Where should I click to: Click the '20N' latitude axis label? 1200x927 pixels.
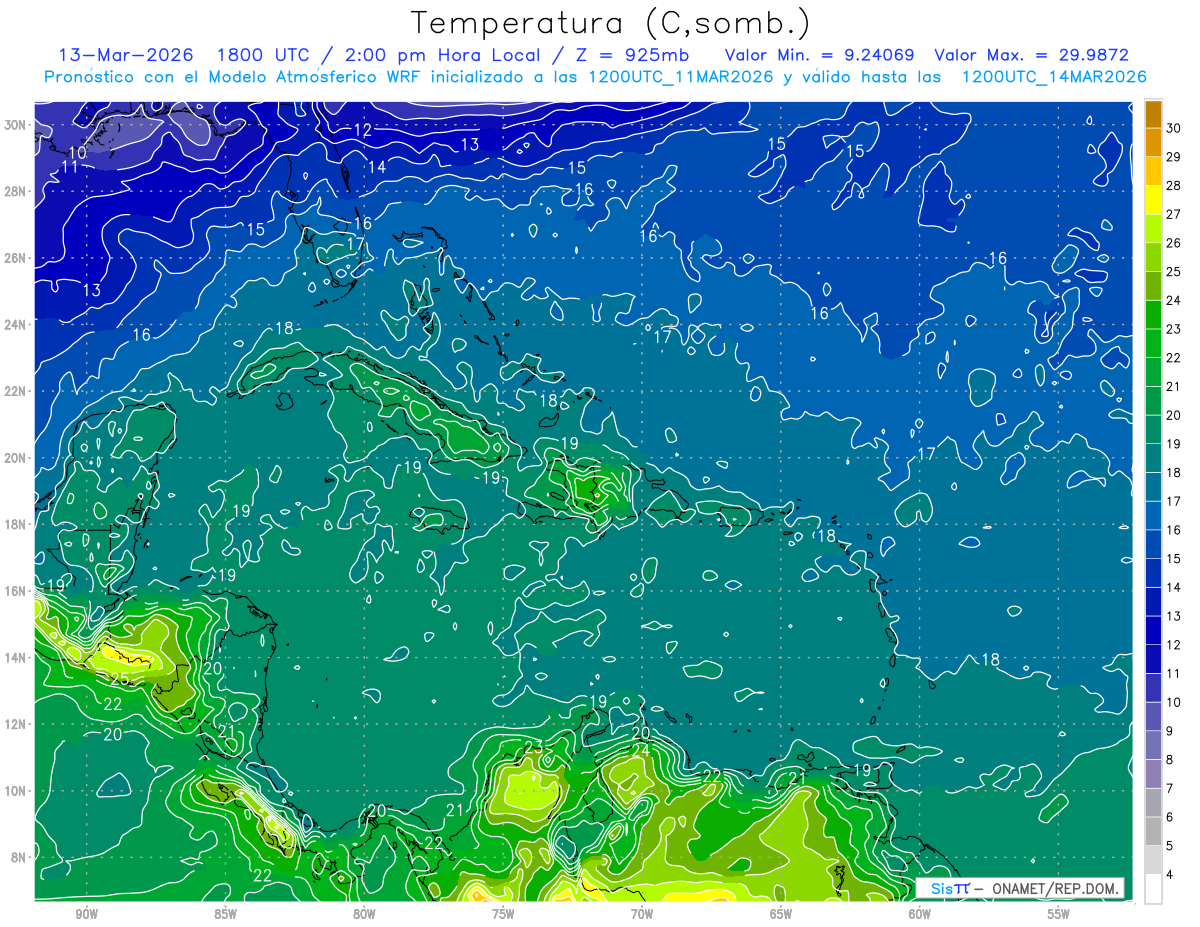(15, 458)
